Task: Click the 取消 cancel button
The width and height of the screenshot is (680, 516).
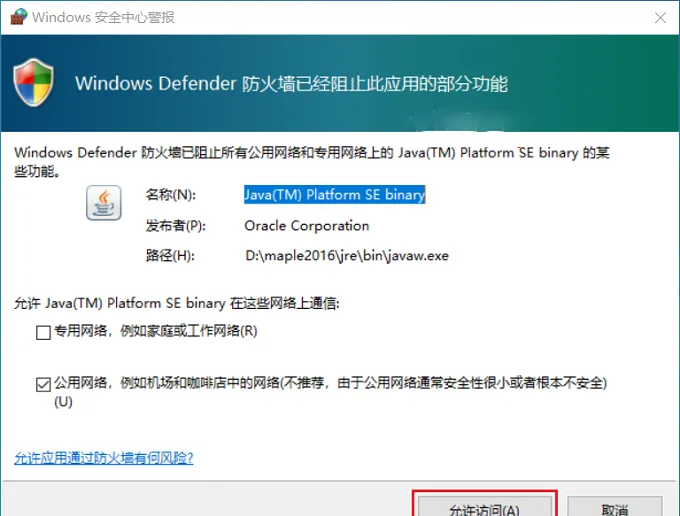Action: pyautogui.click(x=615, y=506)
